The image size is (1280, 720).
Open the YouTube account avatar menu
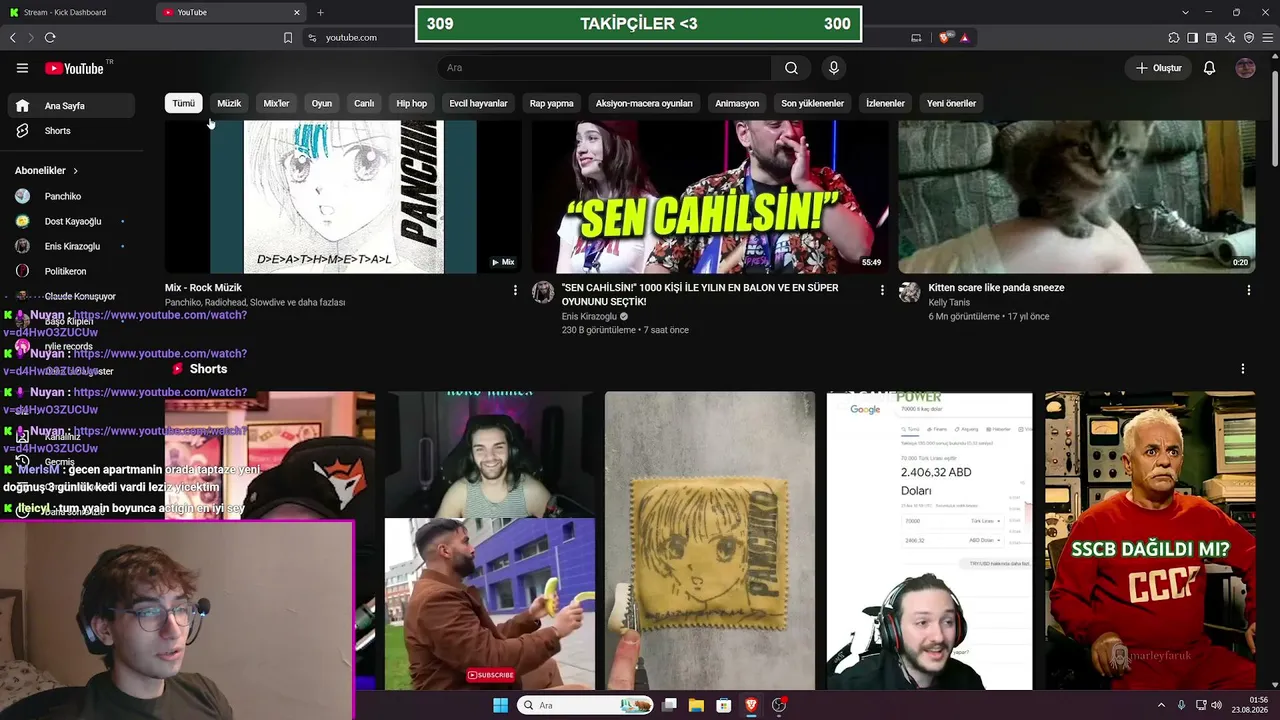(1245, 68)
